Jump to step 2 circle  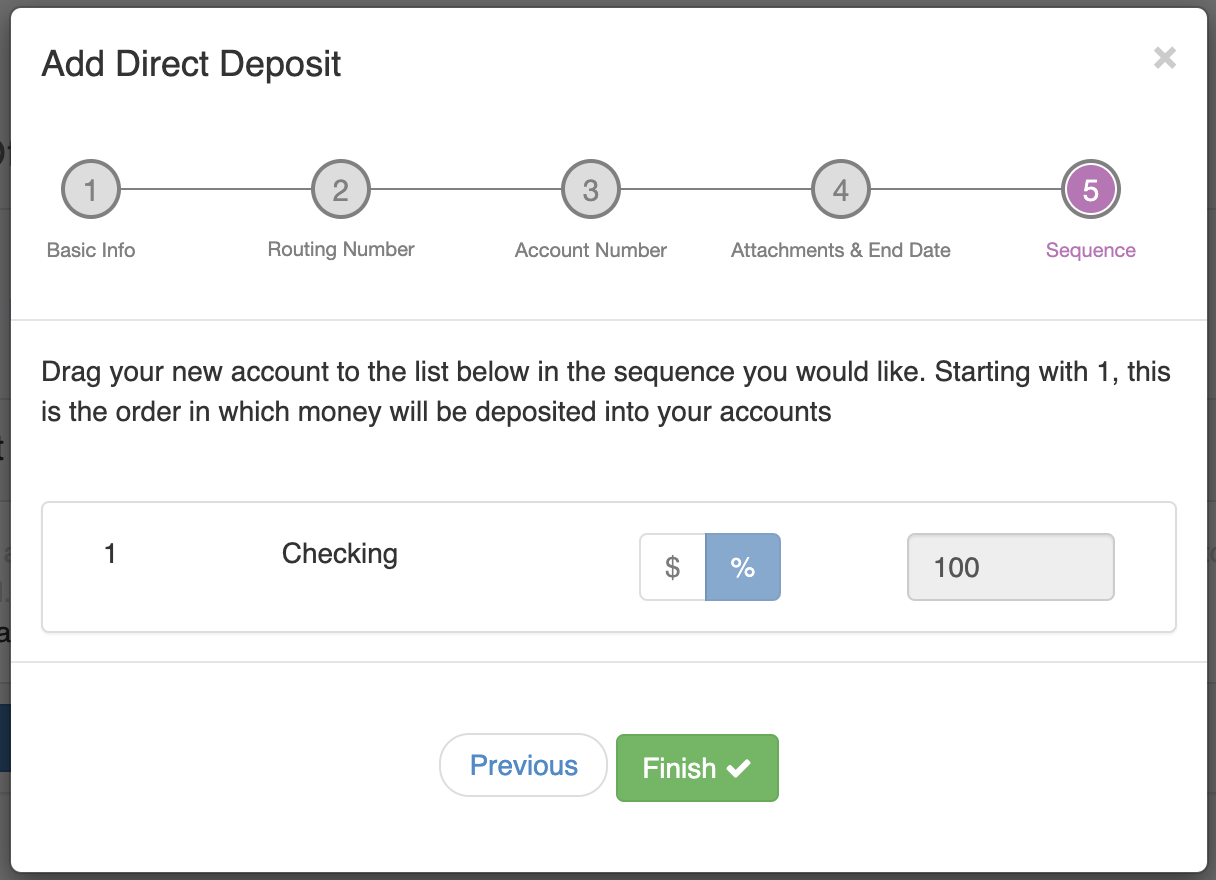(x=341, y=189)
